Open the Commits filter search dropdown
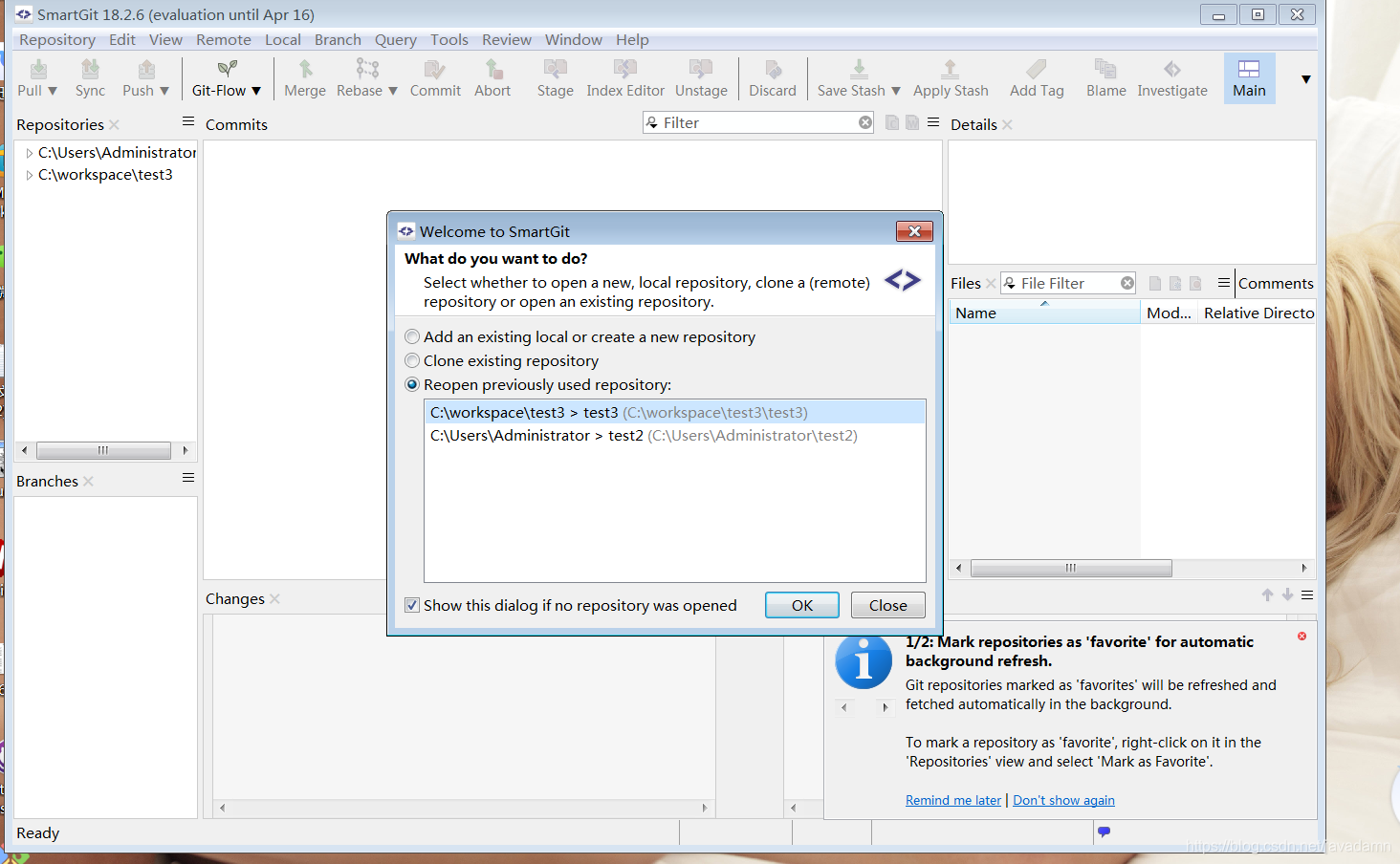Viewport: 1400px width, 864px height. 652,122
